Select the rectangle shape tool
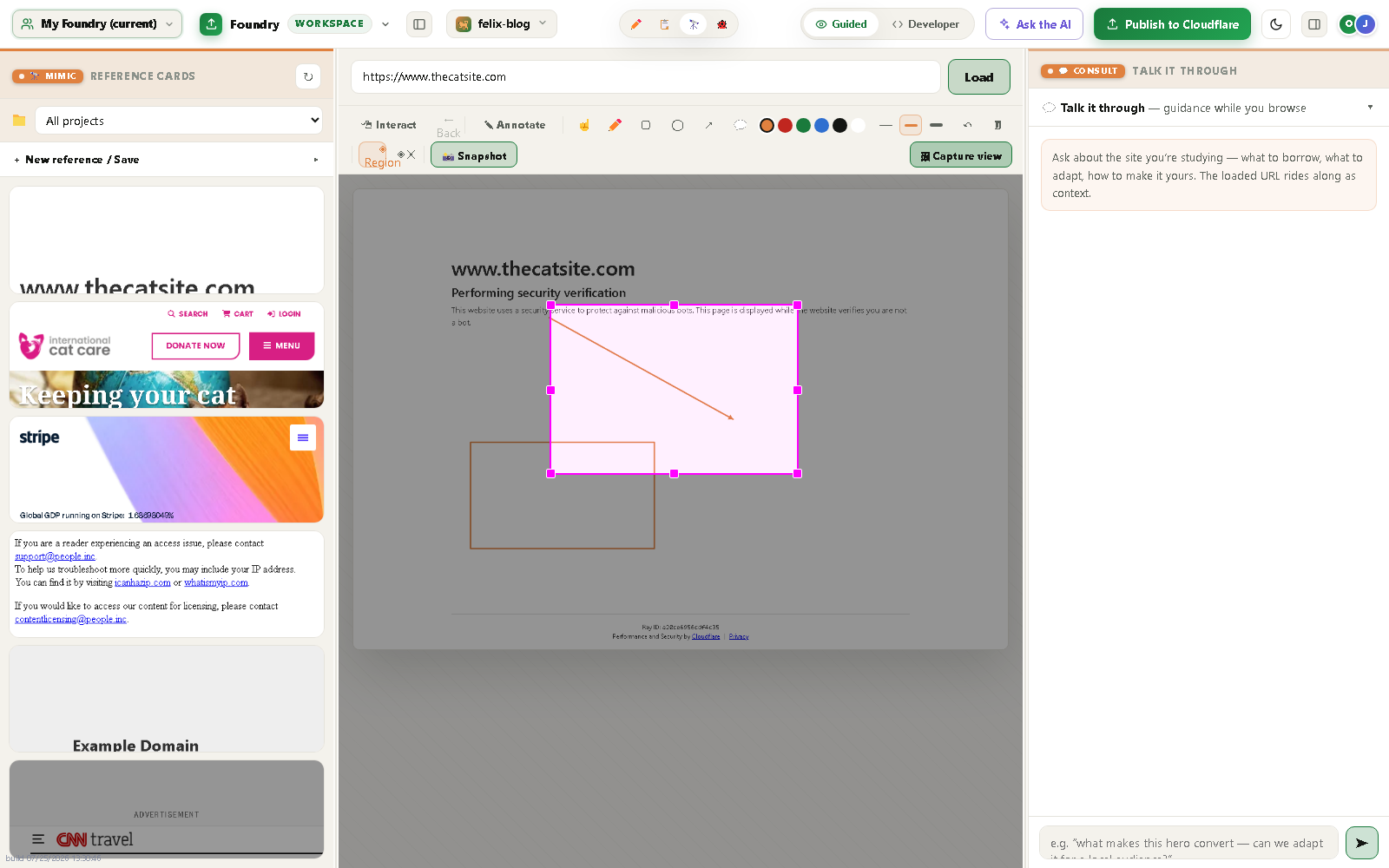The height and width of the screenshot is (868, 1389). pos(646,125)
